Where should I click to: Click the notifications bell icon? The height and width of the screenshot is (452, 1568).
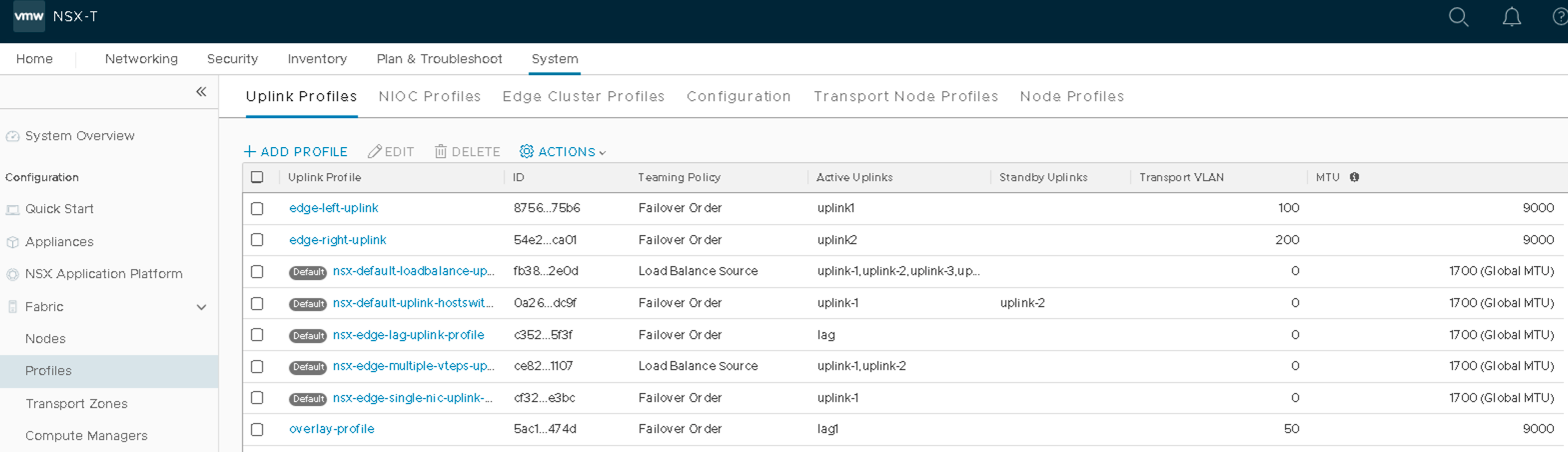point(1511,17)
